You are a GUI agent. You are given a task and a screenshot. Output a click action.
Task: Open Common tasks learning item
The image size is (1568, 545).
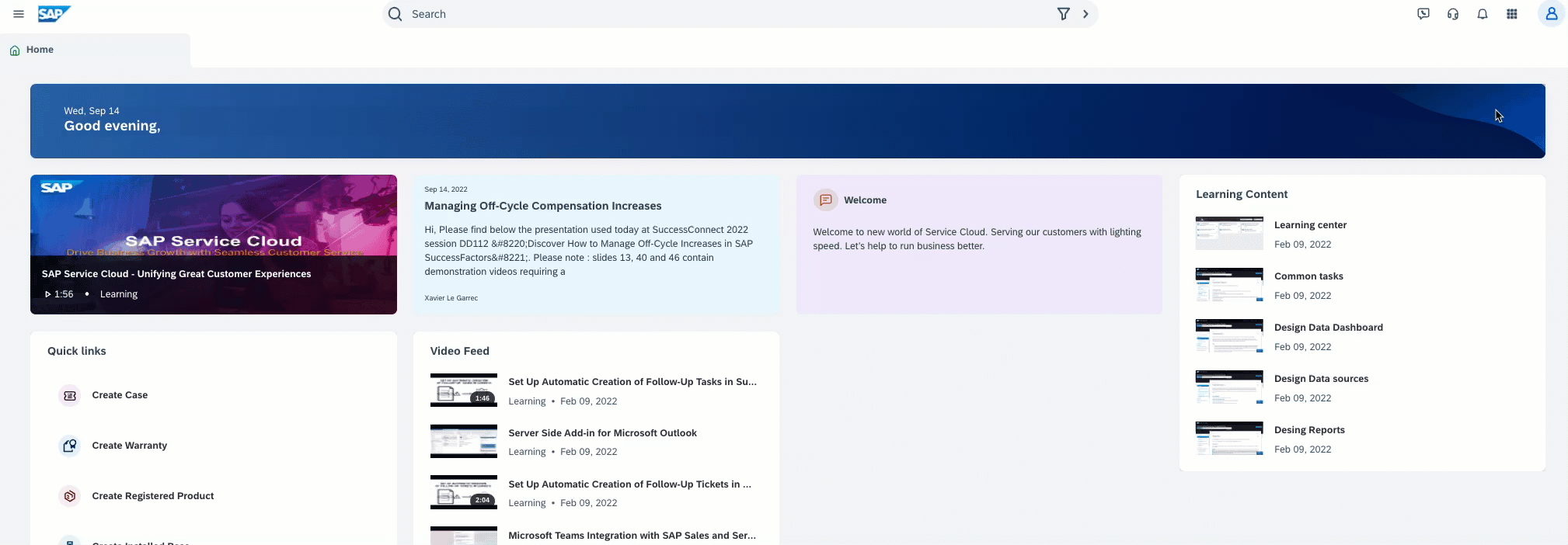[1308, 276]
